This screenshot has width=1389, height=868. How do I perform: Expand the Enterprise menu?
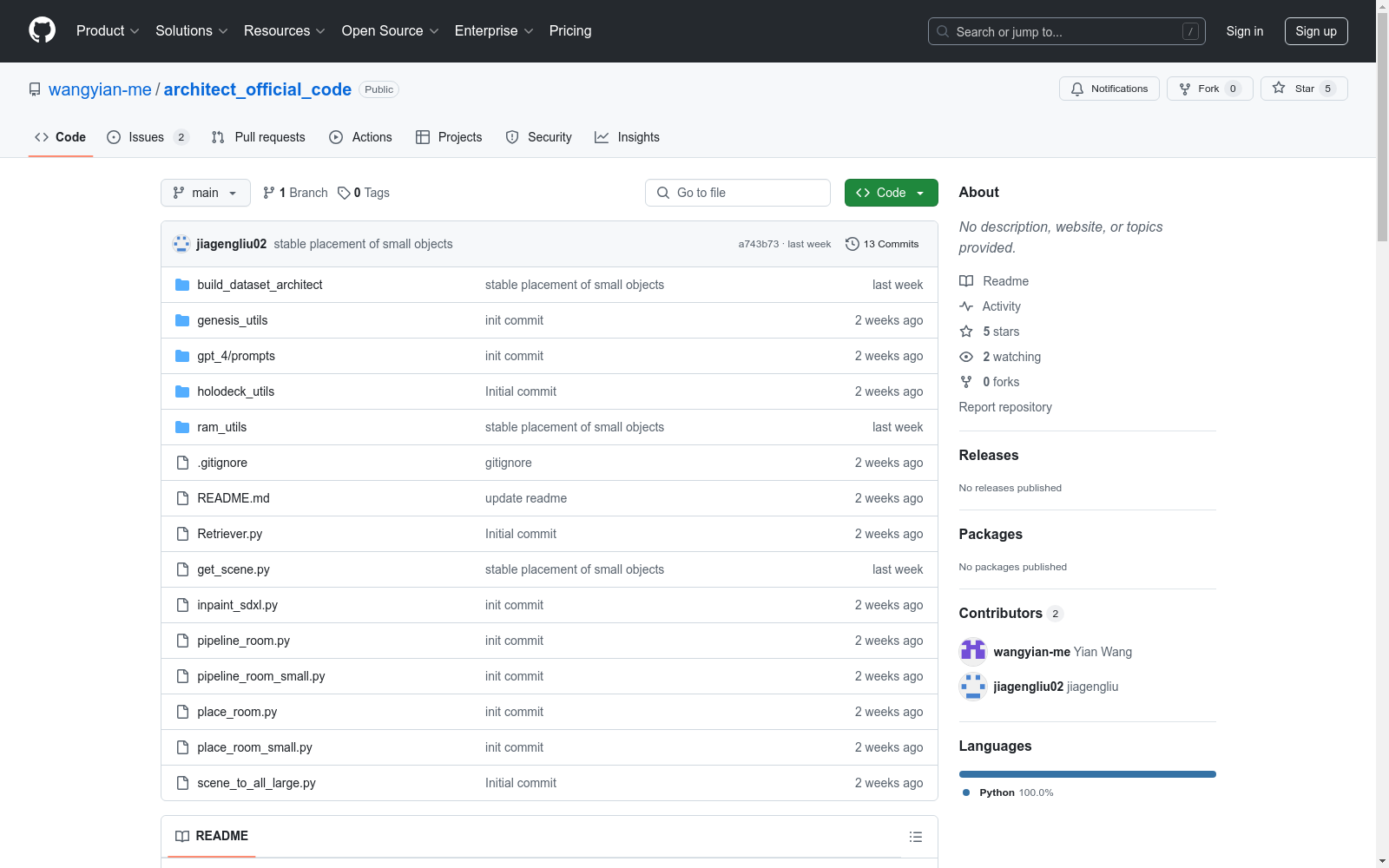click(x=494, y=30)
